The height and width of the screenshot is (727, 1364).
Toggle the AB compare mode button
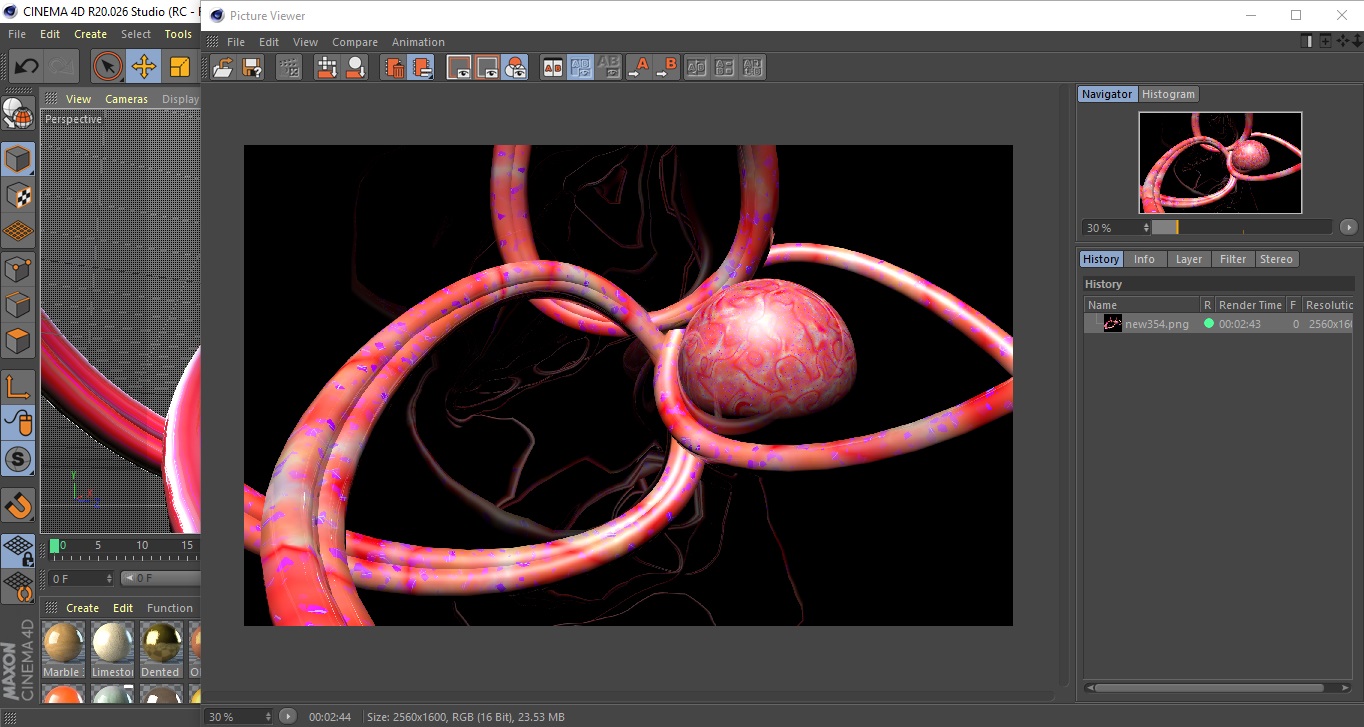(552, 68)
